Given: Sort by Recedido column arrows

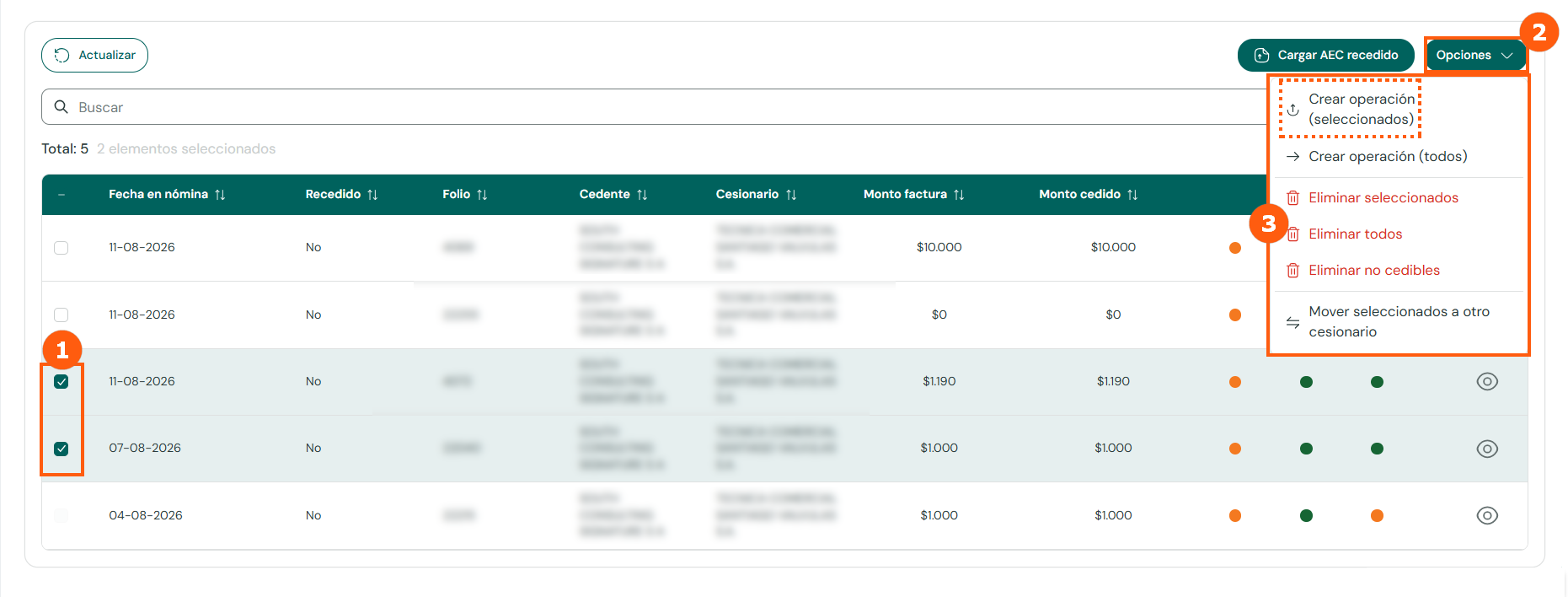Looking at the screenshot, I should 372,195.
